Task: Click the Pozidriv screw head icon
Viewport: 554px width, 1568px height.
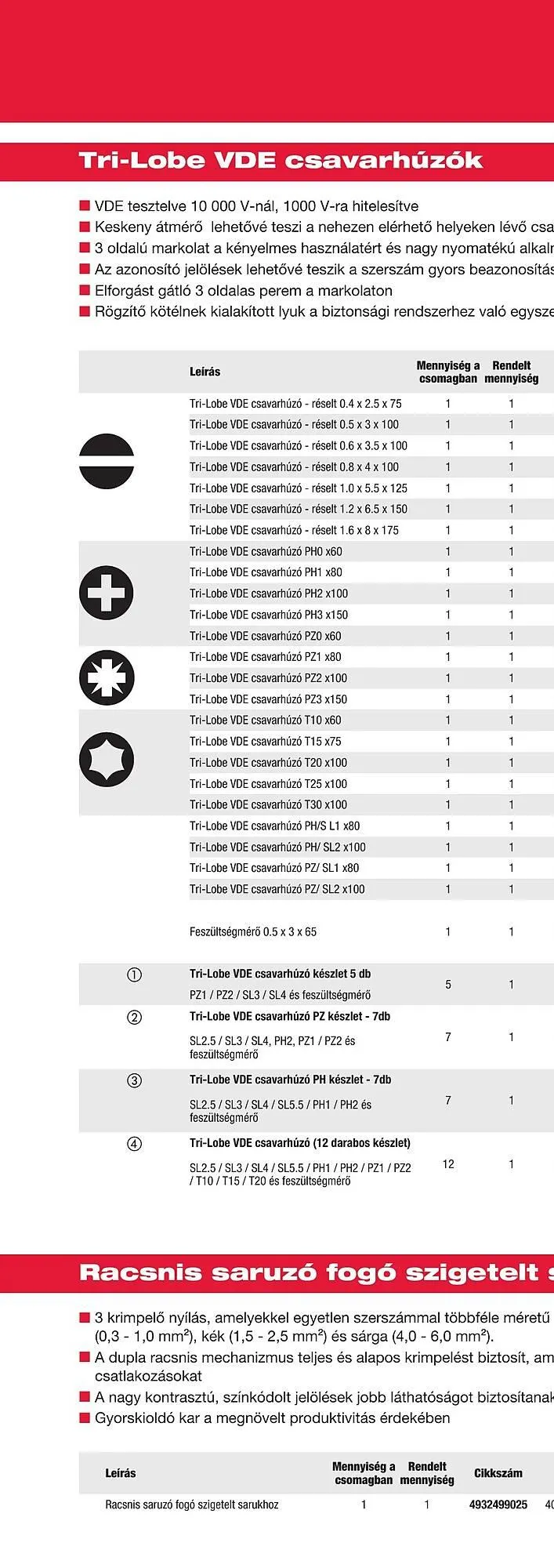Action: click(107, 677)
